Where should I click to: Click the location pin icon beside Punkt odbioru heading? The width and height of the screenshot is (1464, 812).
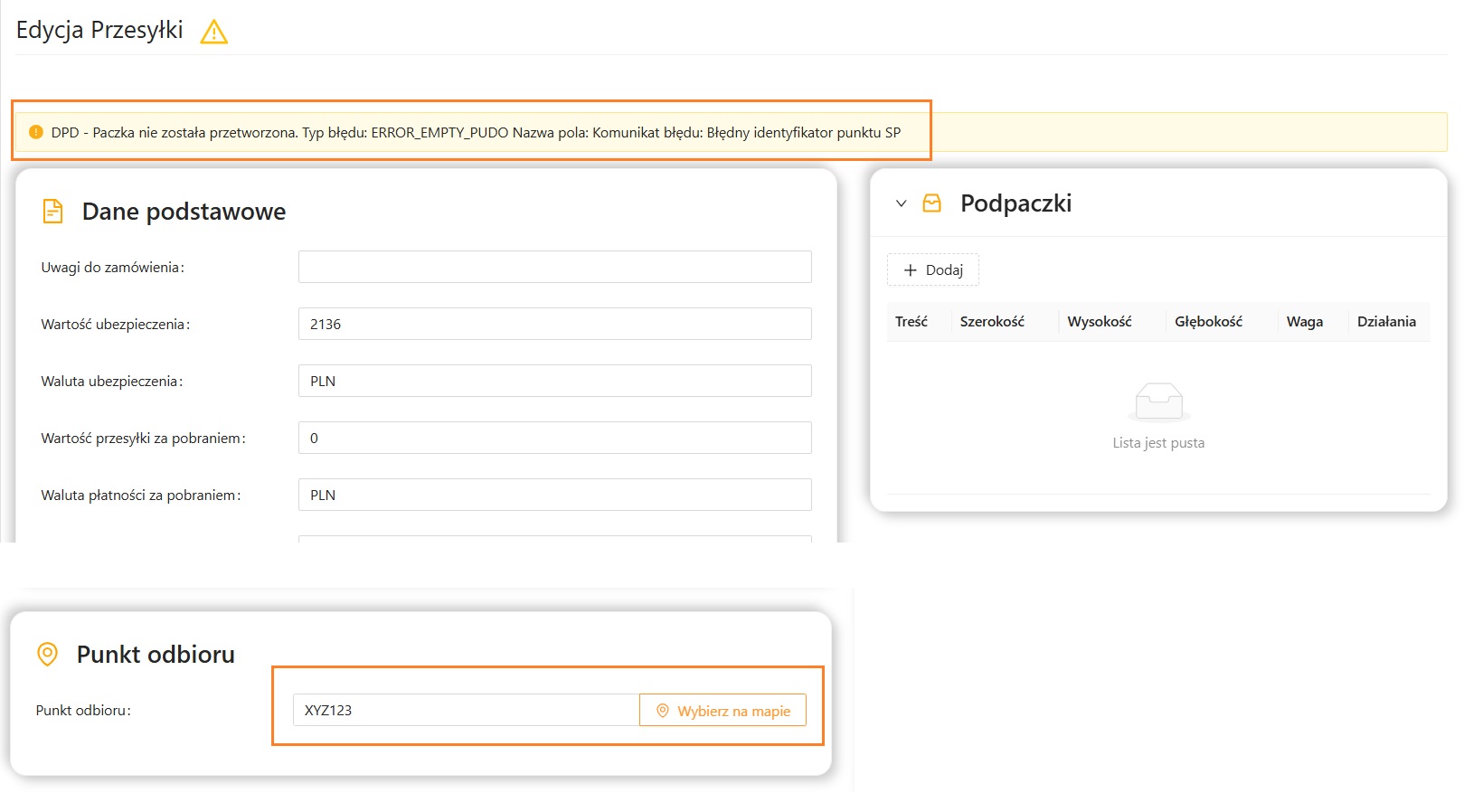[x=47, y=654]
